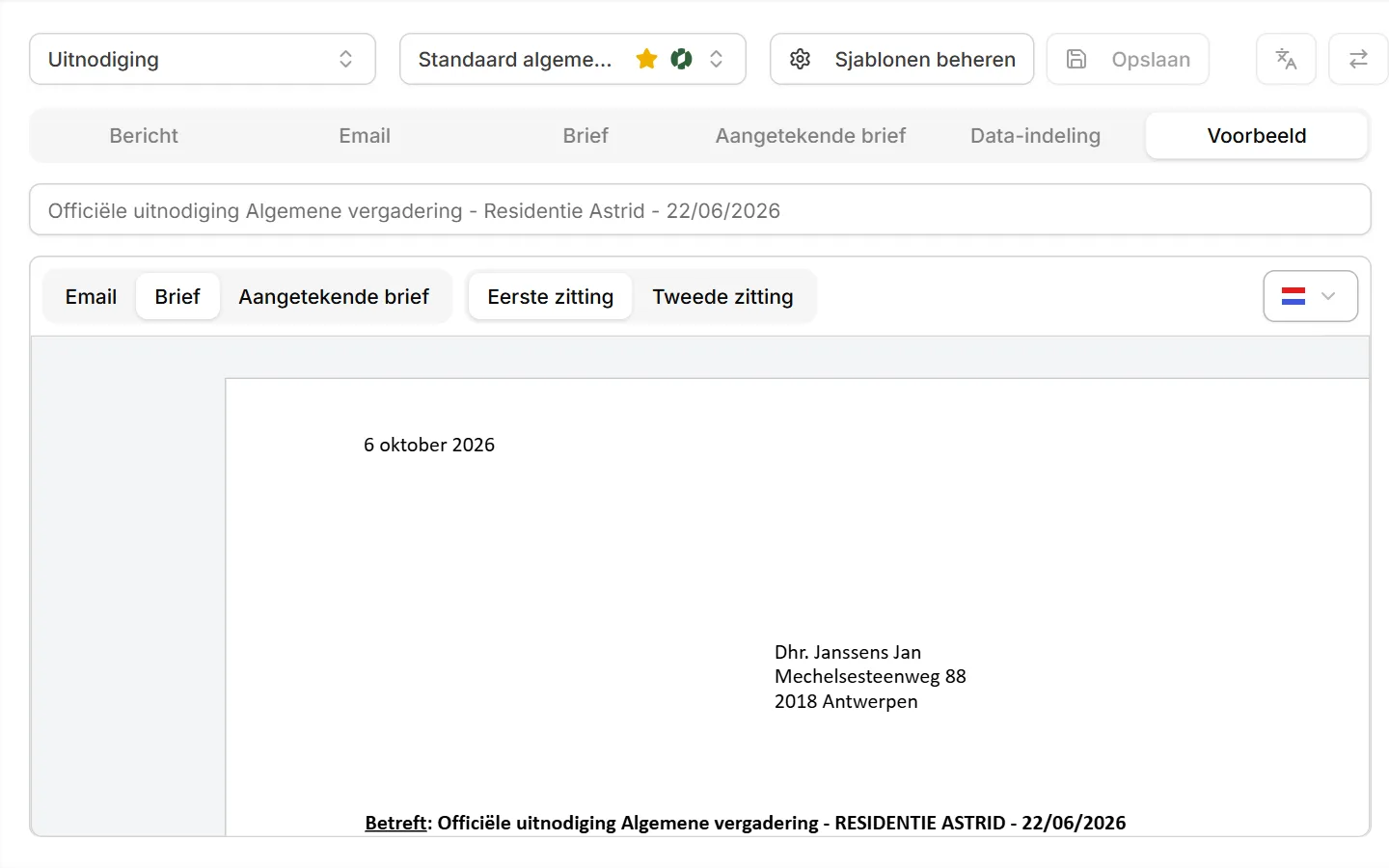This screenshot has width=1389, height=868.
Task: Click the recipient name "Dhr. Janssens Jan"
Action: pos(848,652)
